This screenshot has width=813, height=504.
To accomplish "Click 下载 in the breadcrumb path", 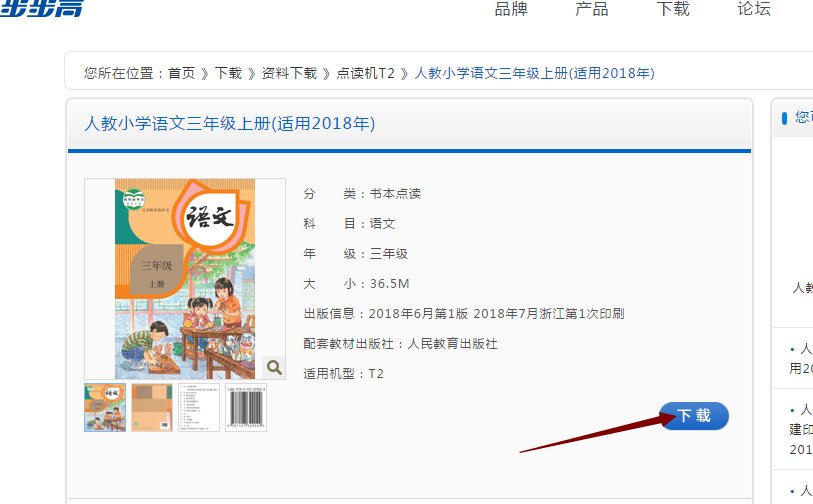I will click(x=228, y=73).
